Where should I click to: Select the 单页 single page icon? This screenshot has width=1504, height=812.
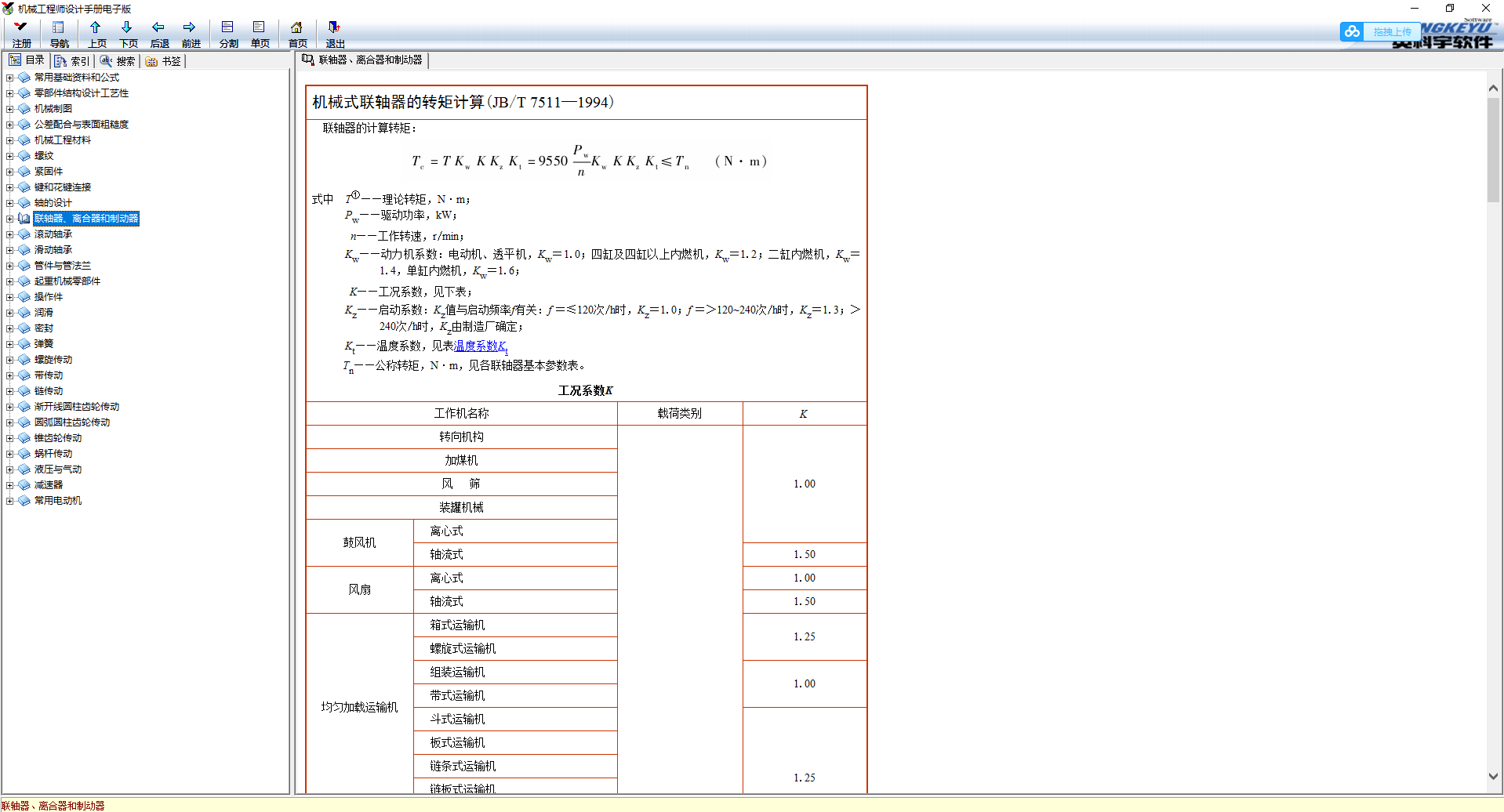pyautogui.click(x=260, y=34)
